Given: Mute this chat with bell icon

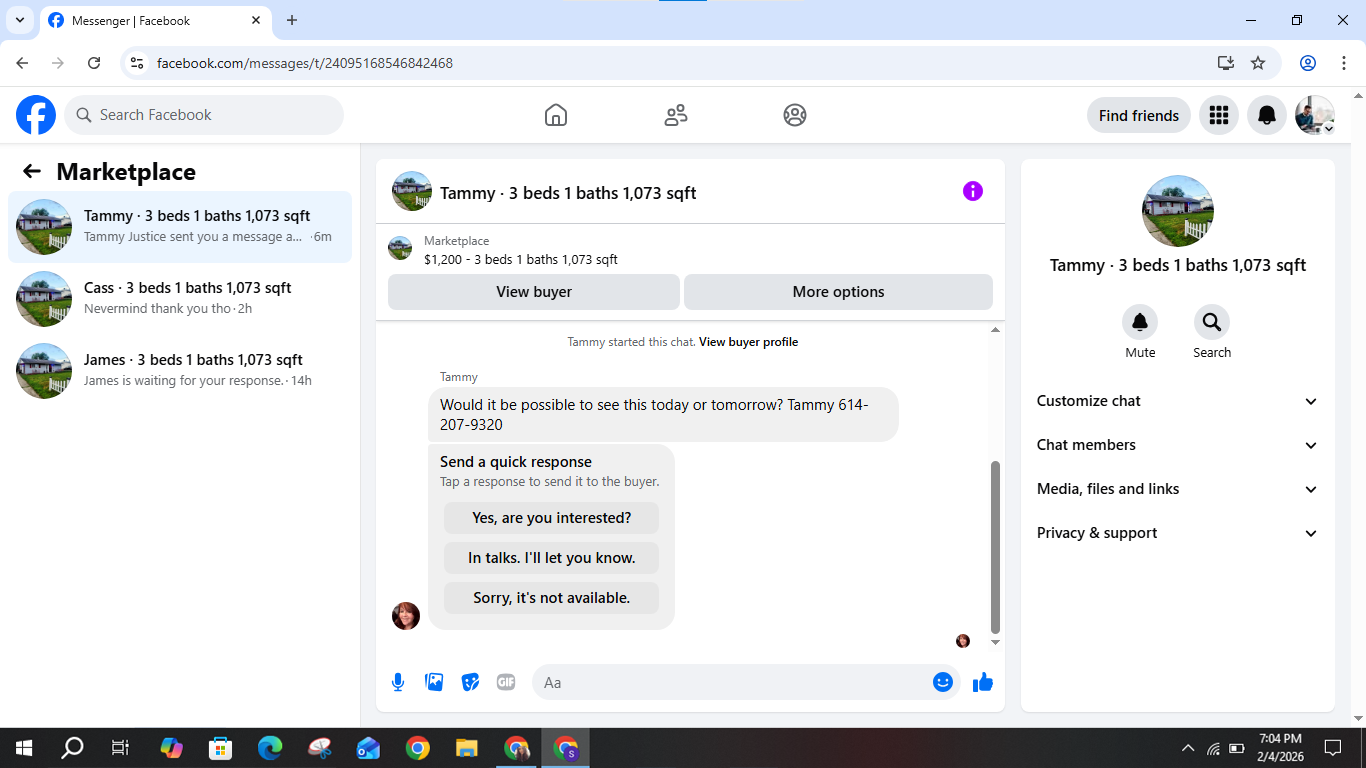Looking at the screenshot, I should click(x=1140, y=322).
